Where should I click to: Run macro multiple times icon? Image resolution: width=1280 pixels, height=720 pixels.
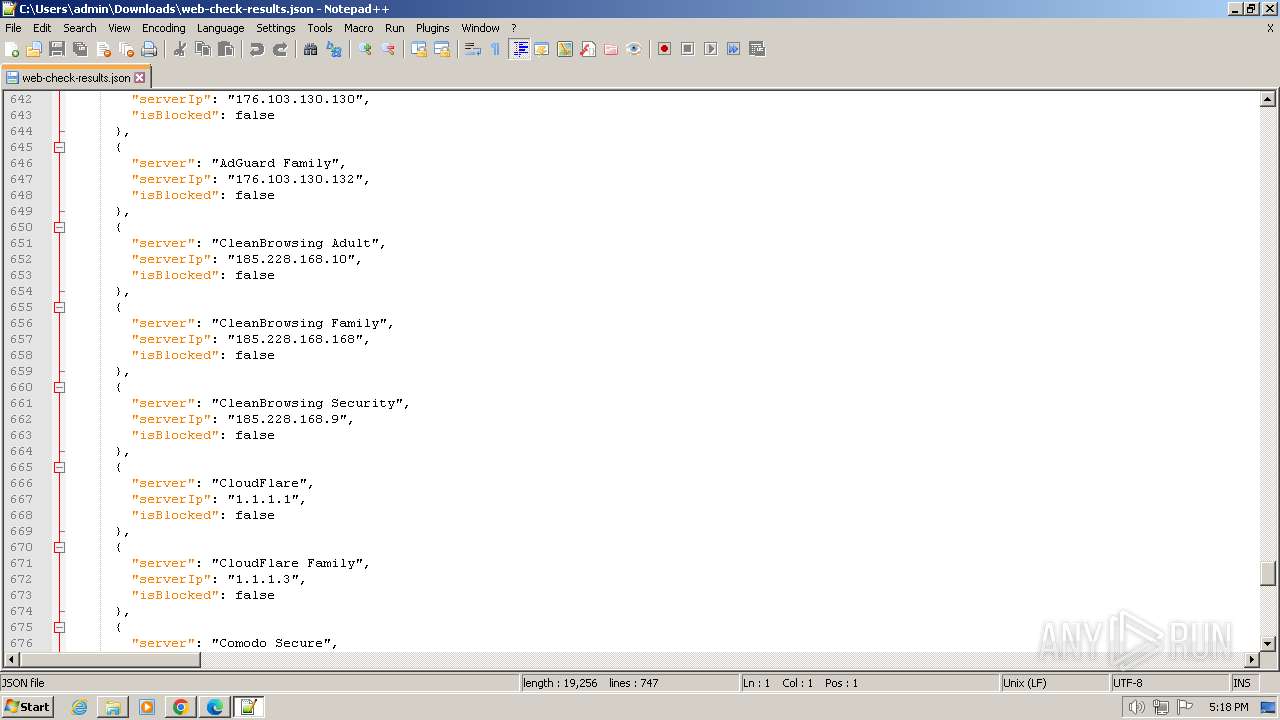(733, 49)
